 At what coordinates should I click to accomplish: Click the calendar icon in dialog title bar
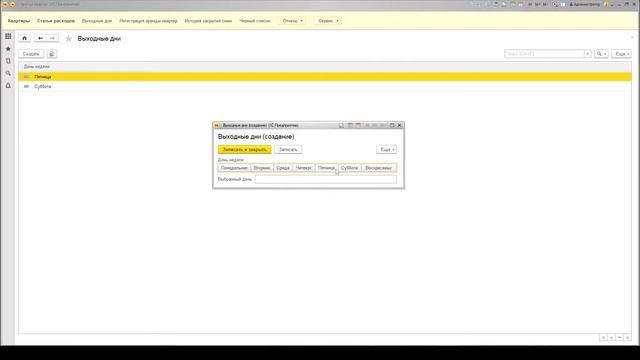click(x=358, y=125)
